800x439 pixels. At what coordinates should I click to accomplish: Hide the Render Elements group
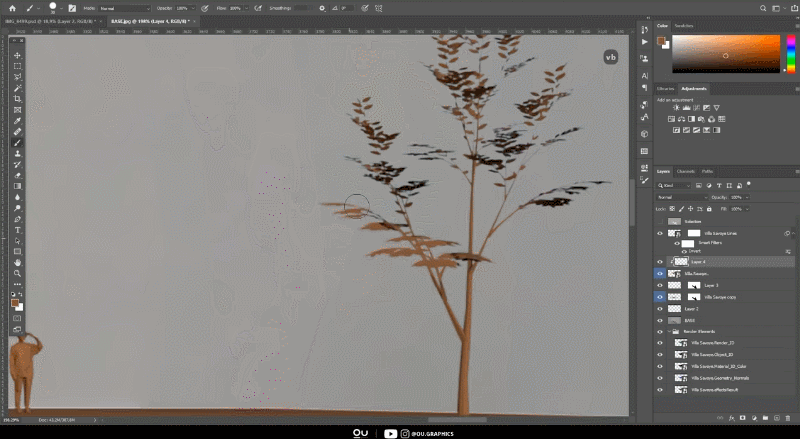click(660, 331)
